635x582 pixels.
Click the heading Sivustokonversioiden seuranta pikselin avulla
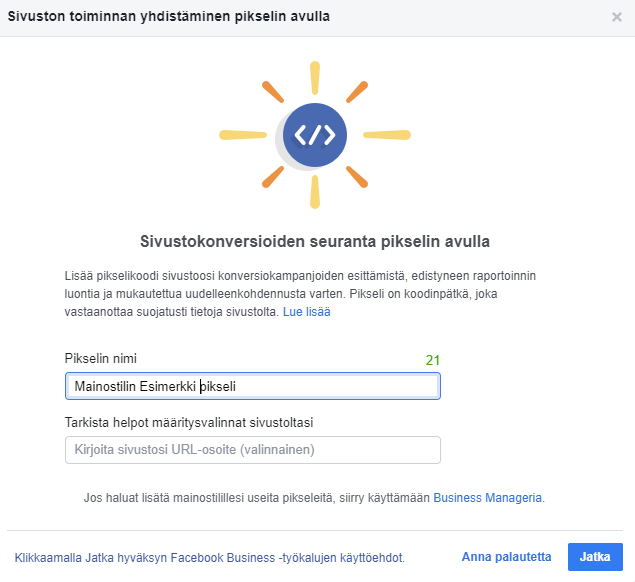click(315, 241)
